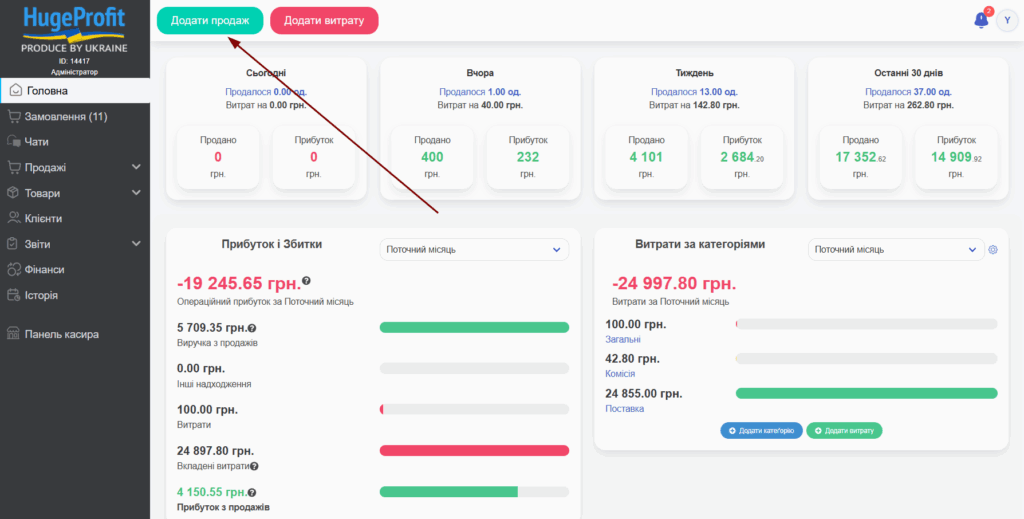Click the Товари box icon

14,193
